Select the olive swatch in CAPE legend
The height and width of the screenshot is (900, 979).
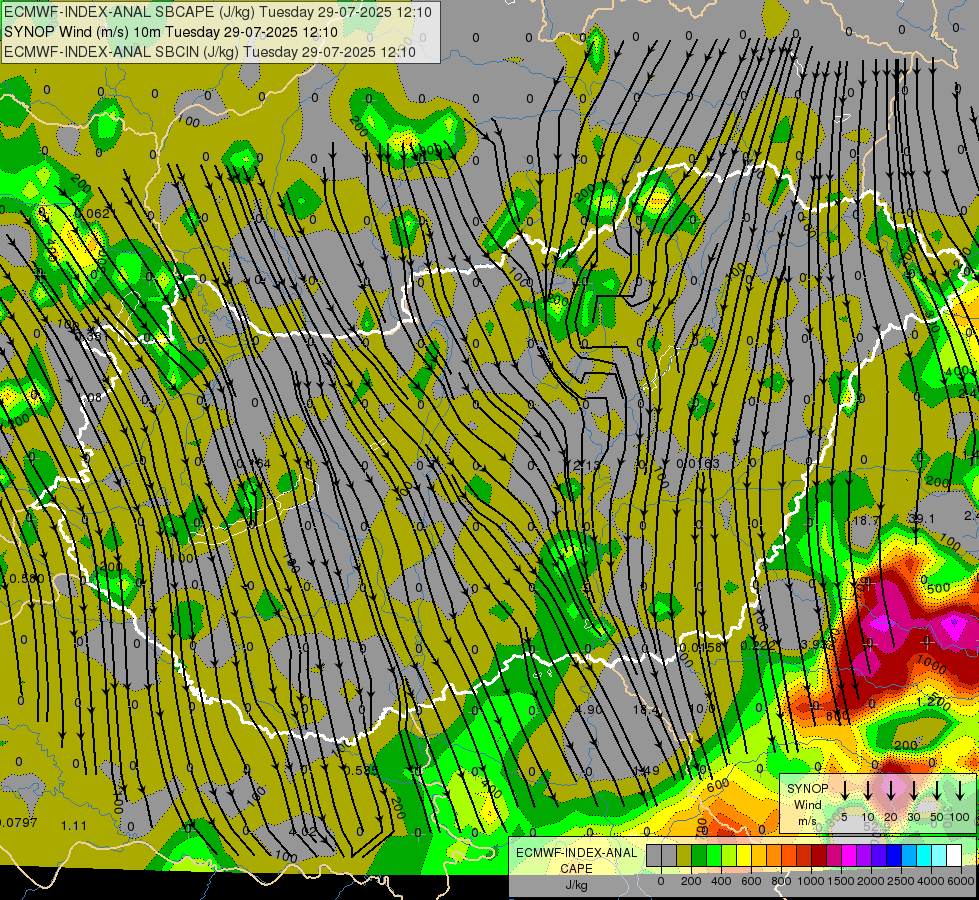[x=684, y=856]
